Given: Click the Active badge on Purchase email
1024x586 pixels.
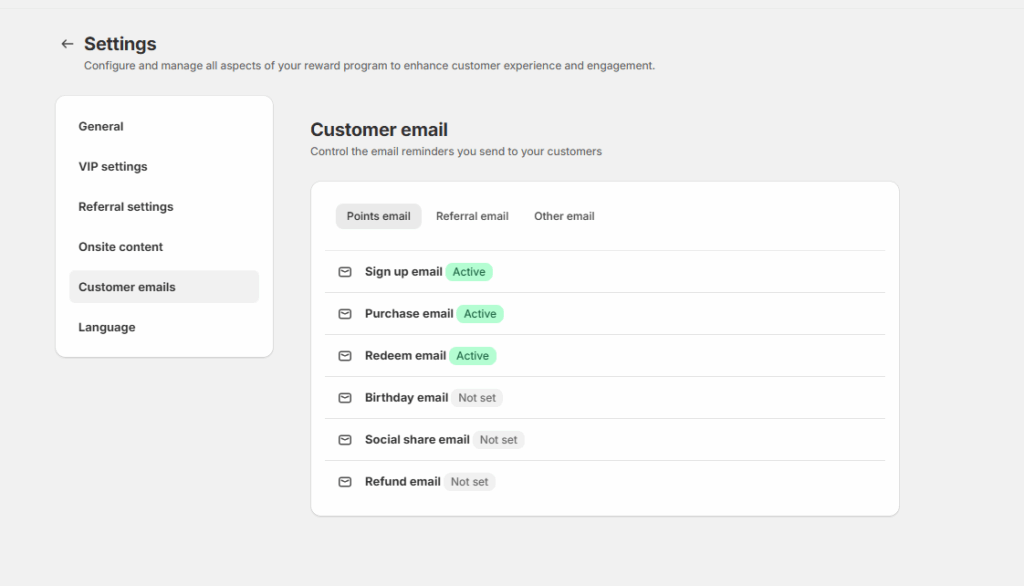Looking at the screenshot, I should [480, 314].
